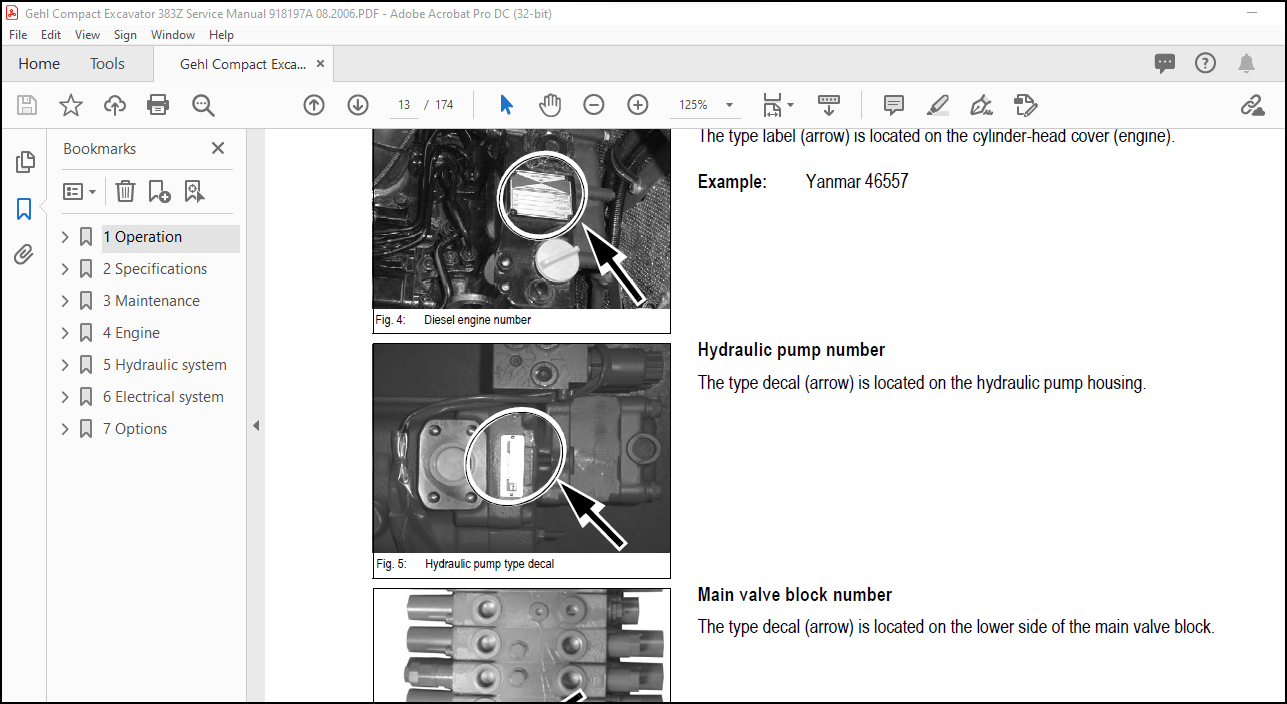Screen dimensions: 1287x704
Task: Open the View menu
Action: pyautogui.click(x=88, y=35)
